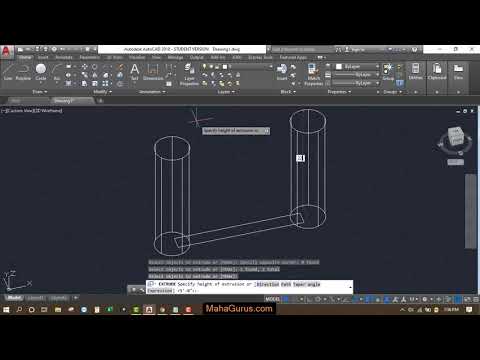Select the Dimension tool
This screenshot has height=360, width=480.
[153, 72]
